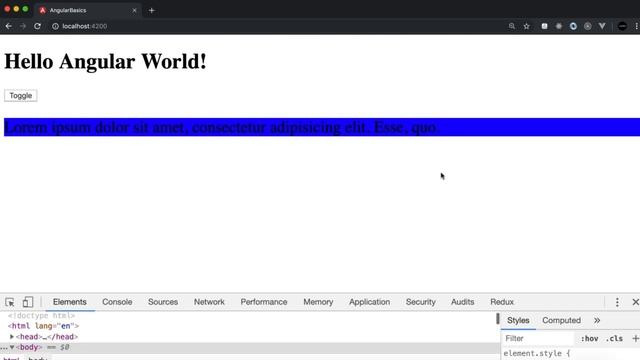Expand the head element node
The height and width of the screenshot is (360, 640).
coord(12,337)
